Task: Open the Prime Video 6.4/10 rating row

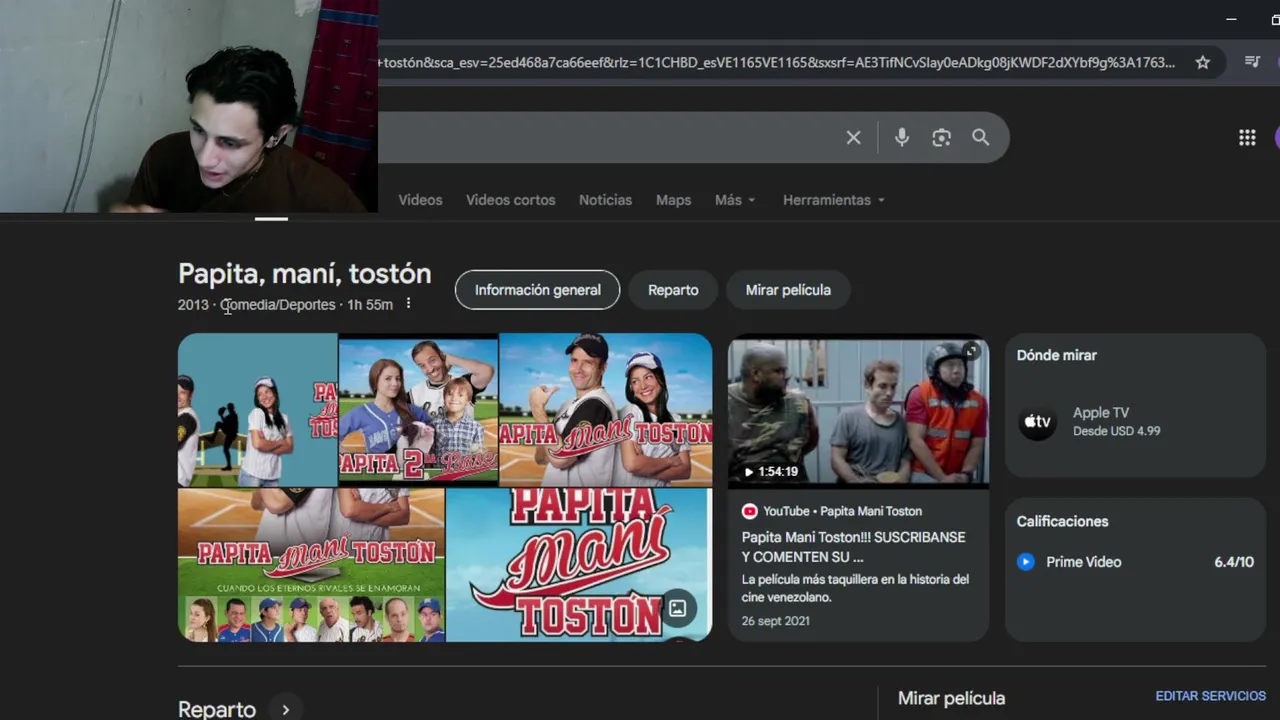Action: coord(1135,562)
